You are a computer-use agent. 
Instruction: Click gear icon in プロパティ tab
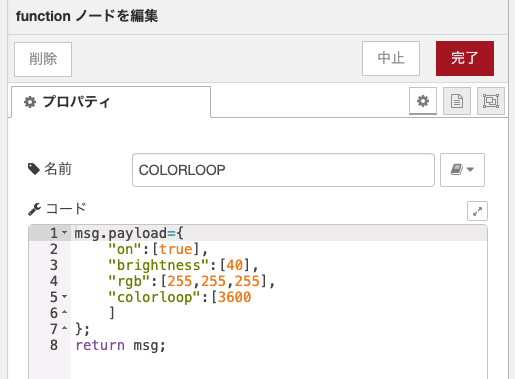coord(30,102)
